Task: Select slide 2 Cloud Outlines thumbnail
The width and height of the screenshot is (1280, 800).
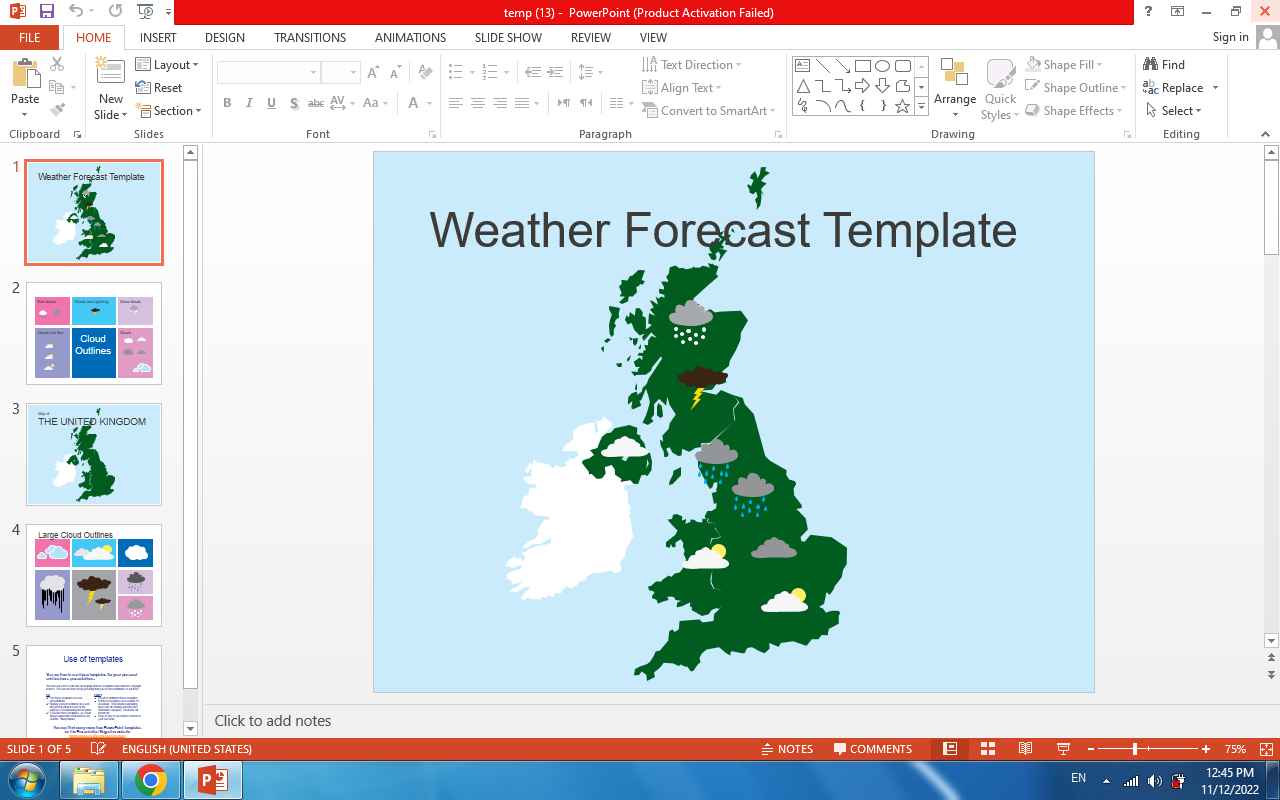Action: [x=94, y=333]
